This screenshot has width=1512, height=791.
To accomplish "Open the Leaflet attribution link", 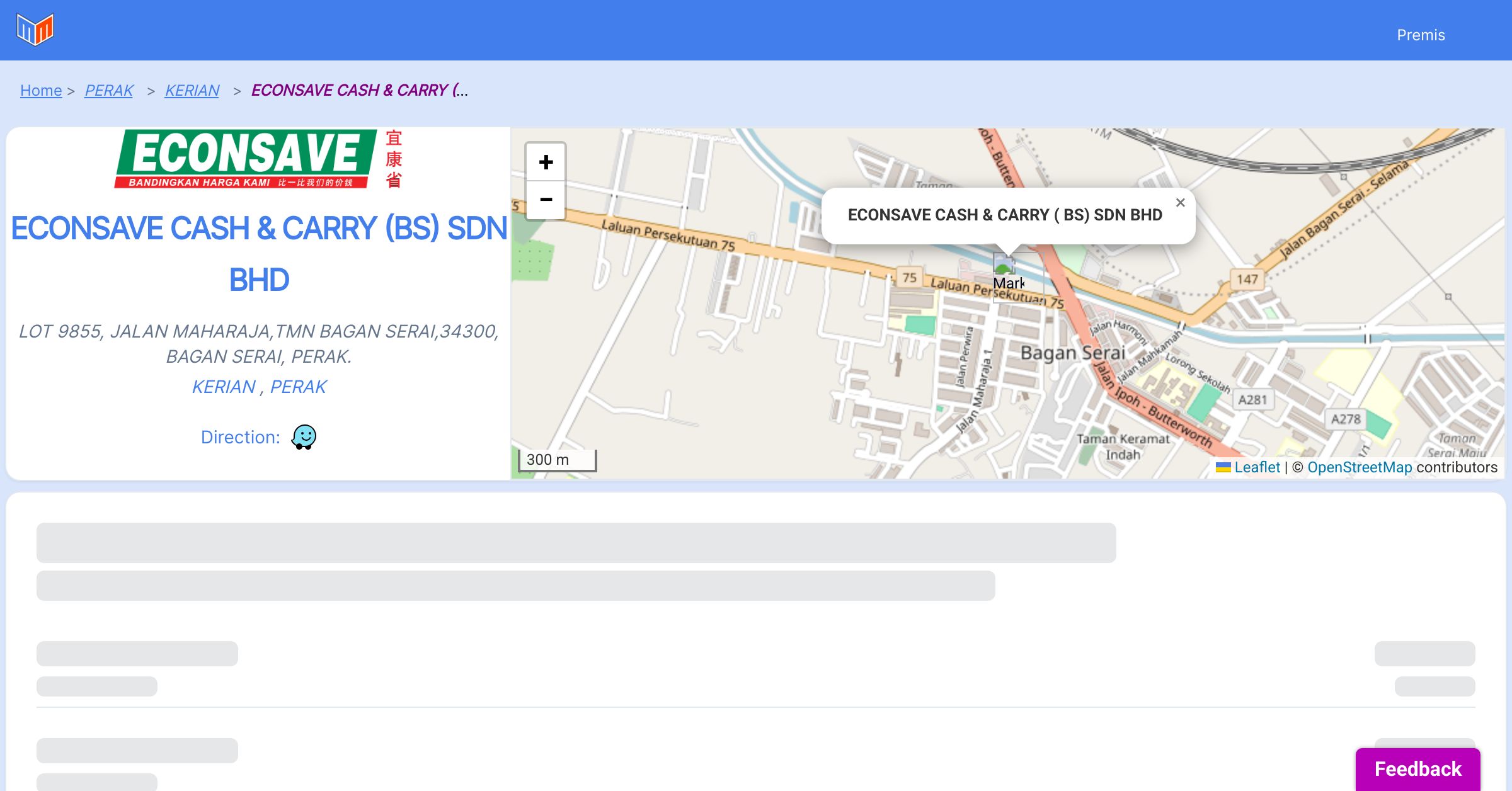I will coord(1256,467).
